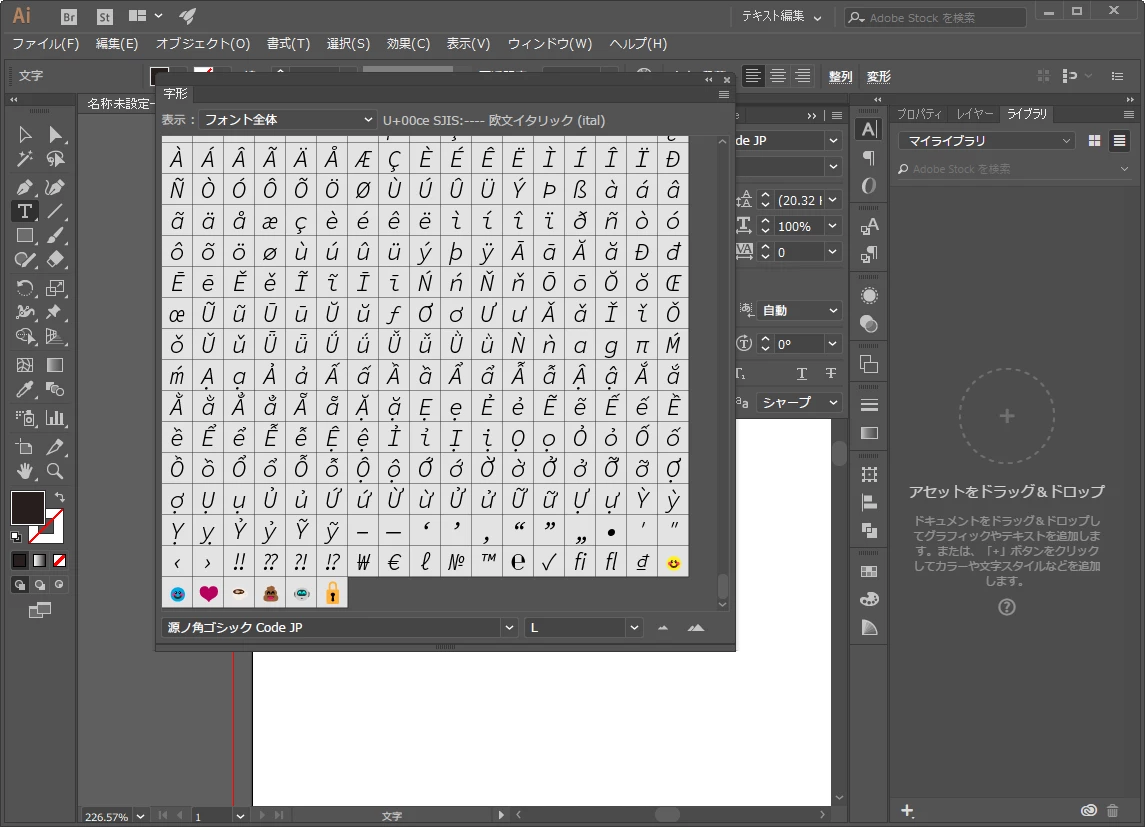Select the Selection tool arrow
The image size is (1145, 827).
[24, 134]
